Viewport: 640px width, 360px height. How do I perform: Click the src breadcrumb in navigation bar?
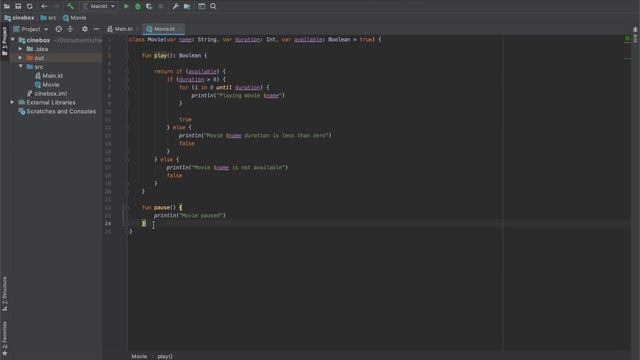point(48,18)
